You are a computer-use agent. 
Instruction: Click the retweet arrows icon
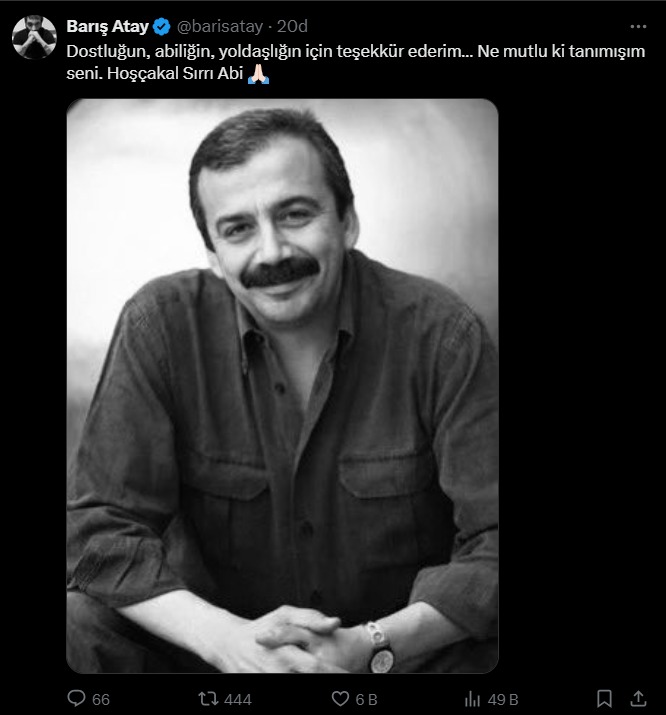[x=208, y=699]
